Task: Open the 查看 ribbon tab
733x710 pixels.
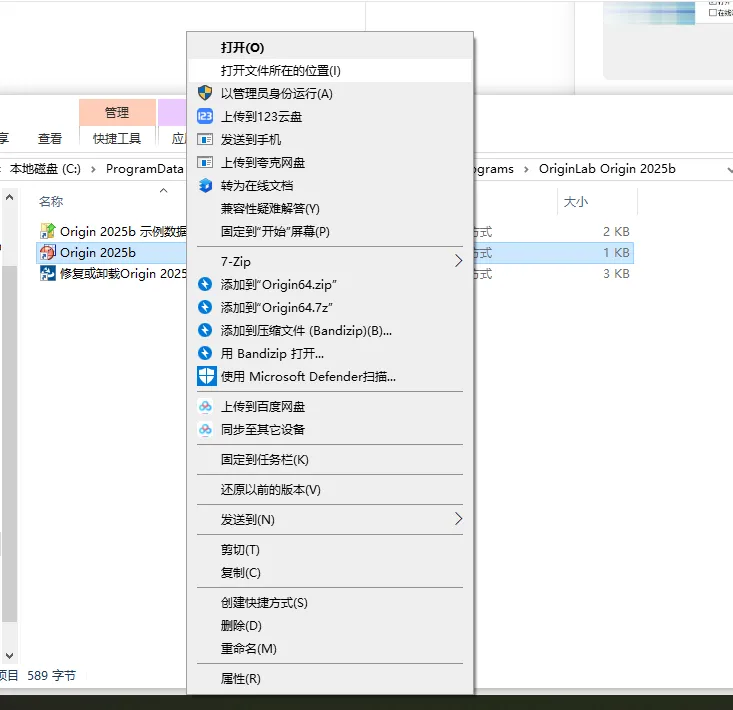Action: (x=50, y=138)
